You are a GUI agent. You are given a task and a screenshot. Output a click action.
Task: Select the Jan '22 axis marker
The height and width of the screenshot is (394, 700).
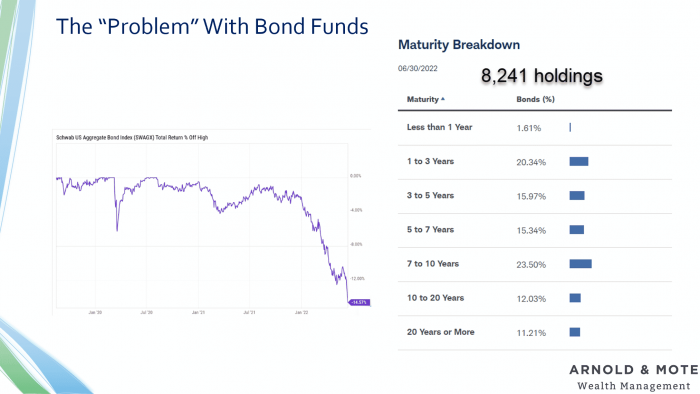pyautogui.click(x=301, y=312)
